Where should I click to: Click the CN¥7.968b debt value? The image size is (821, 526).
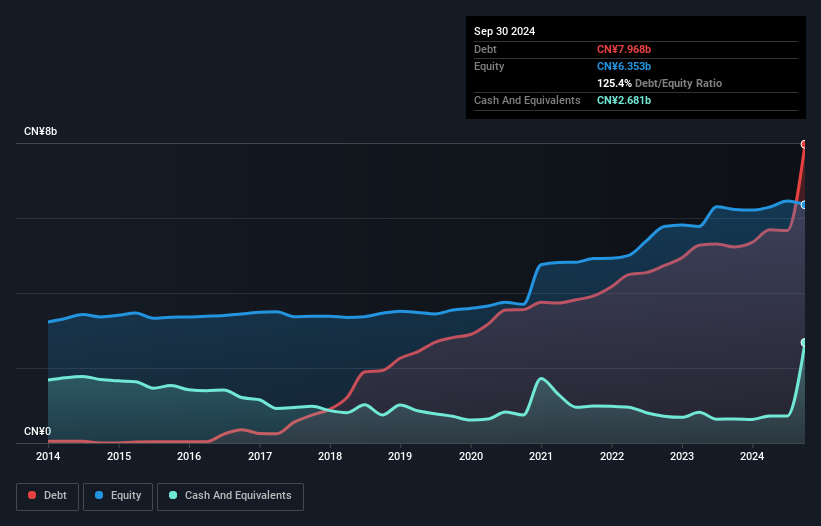624,49
